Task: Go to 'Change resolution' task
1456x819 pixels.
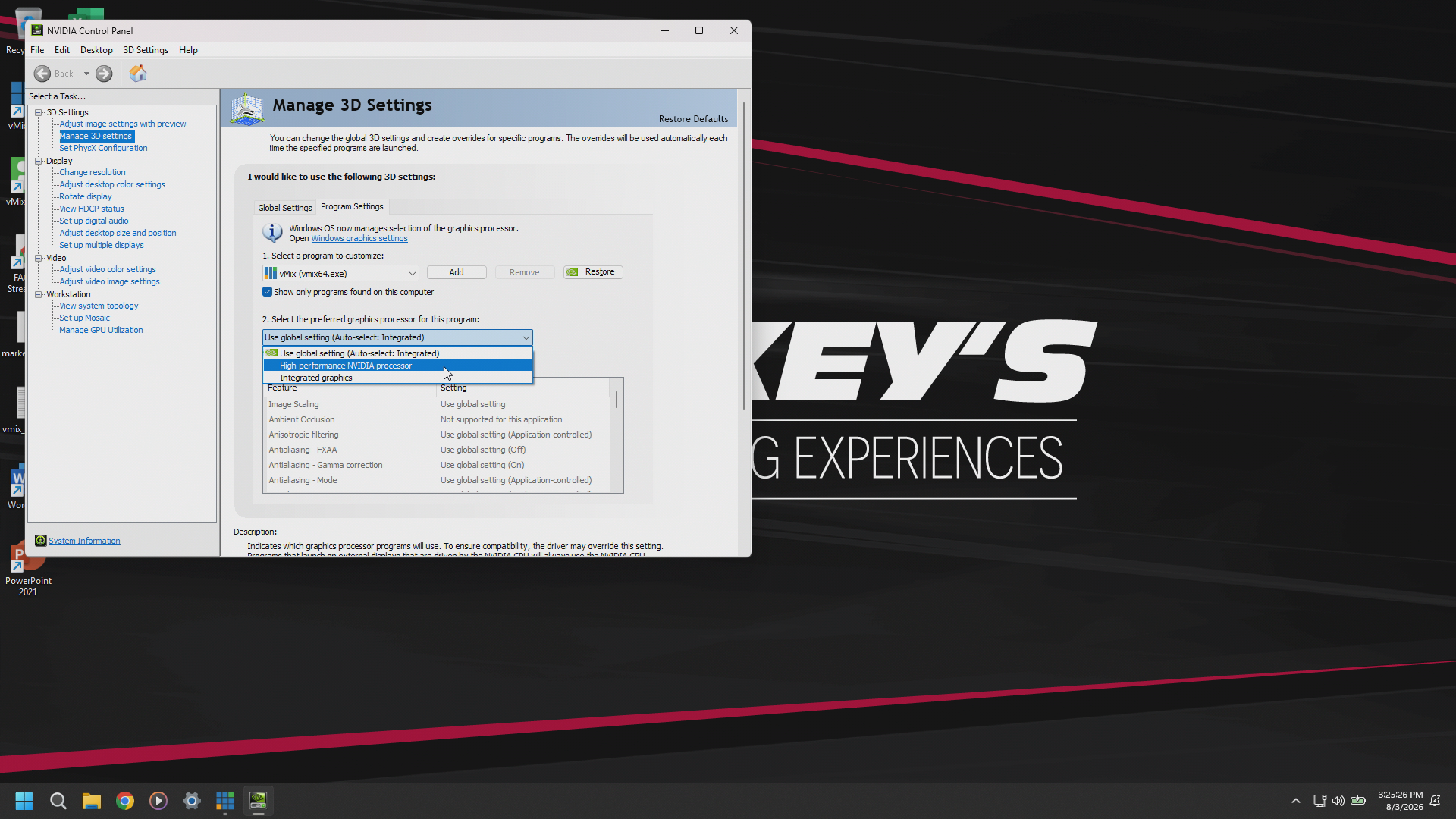Action: 93,173
